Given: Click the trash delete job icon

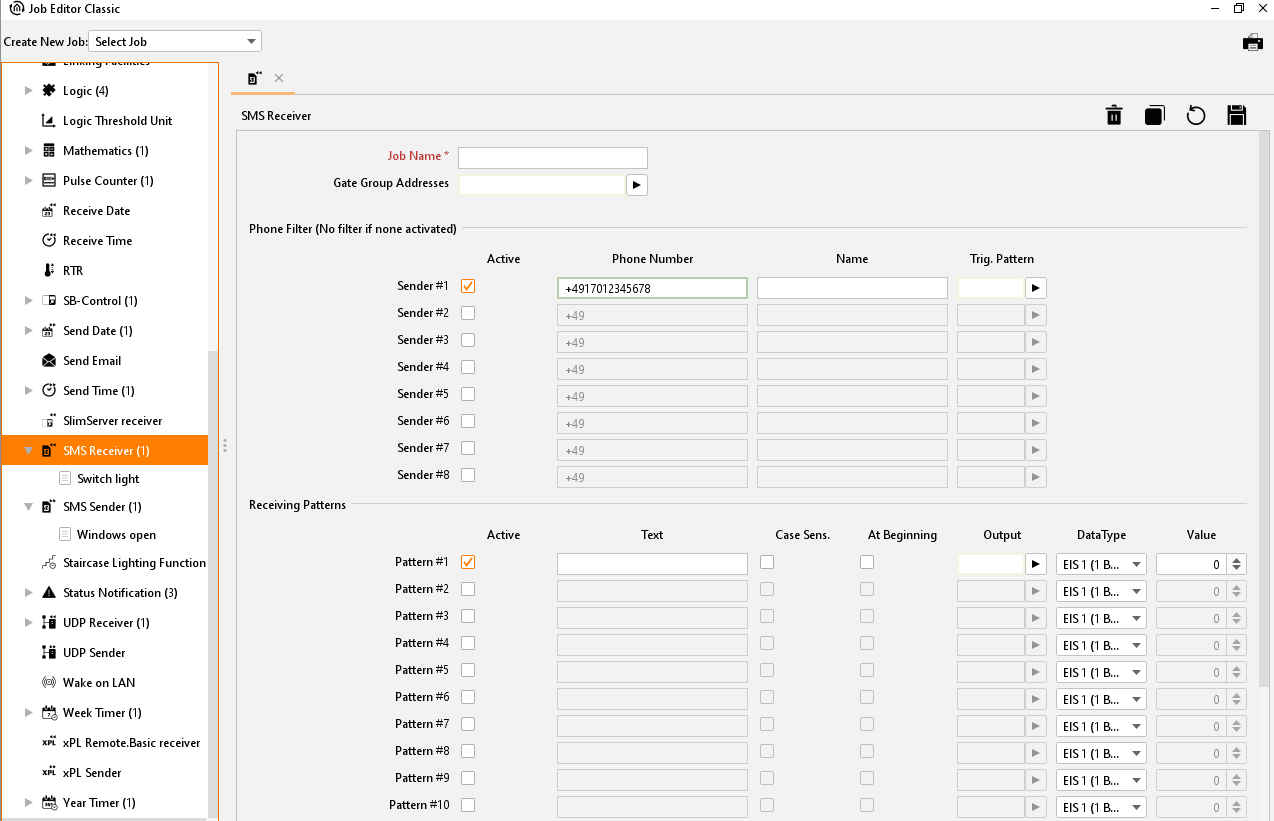Looking at the screenshot, I should pos(1114,116).
